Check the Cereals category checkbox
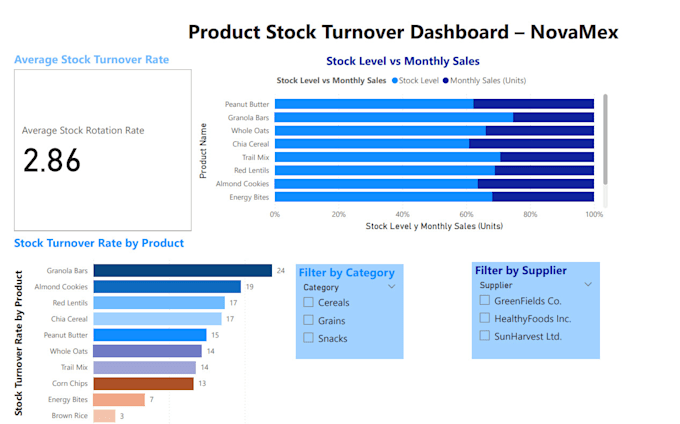The width and height of the screenshot is (680, 424). click(x=308, y=302)
